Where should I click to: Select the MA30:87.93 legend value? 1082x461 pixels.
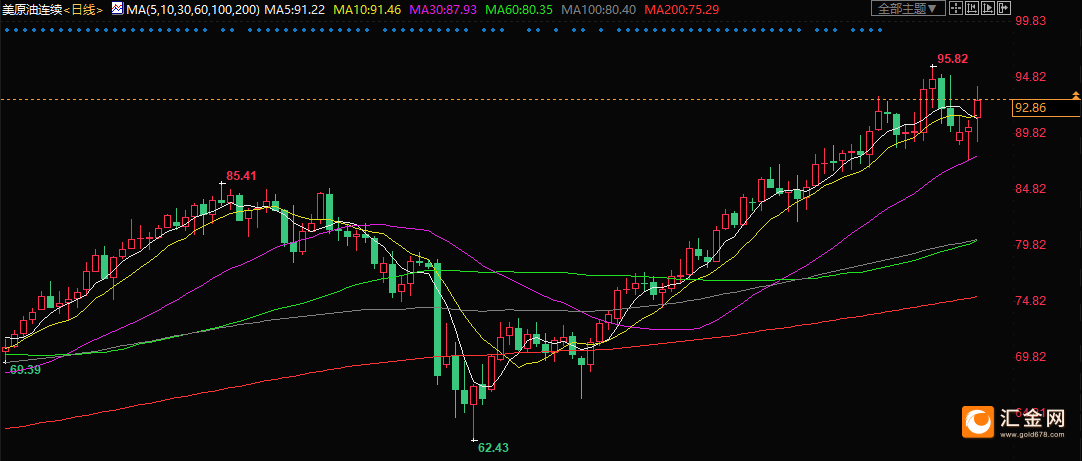(444, 10)
